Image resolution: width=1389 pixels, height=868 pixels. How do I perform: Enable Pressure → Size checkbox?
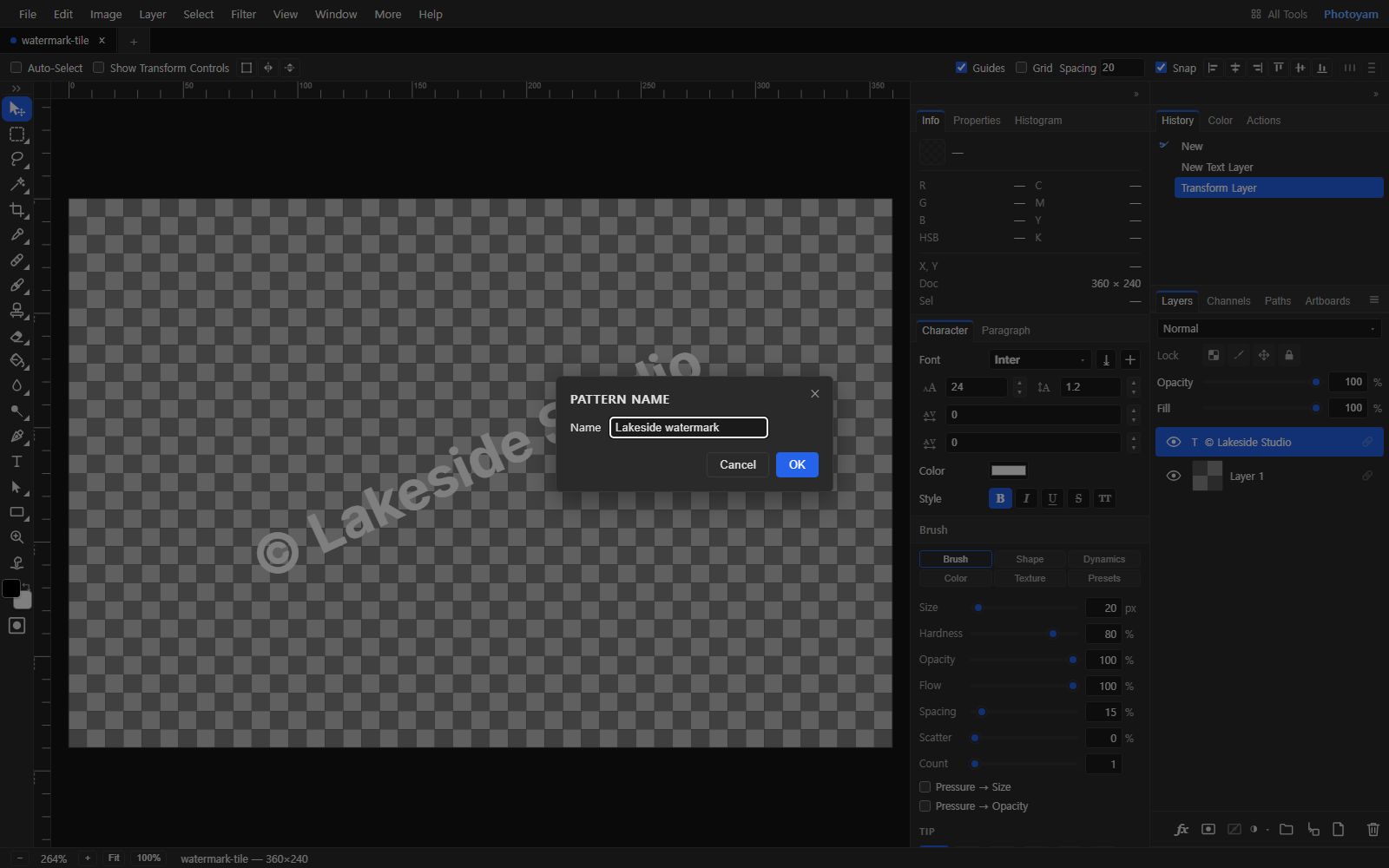tap(925, 787)
